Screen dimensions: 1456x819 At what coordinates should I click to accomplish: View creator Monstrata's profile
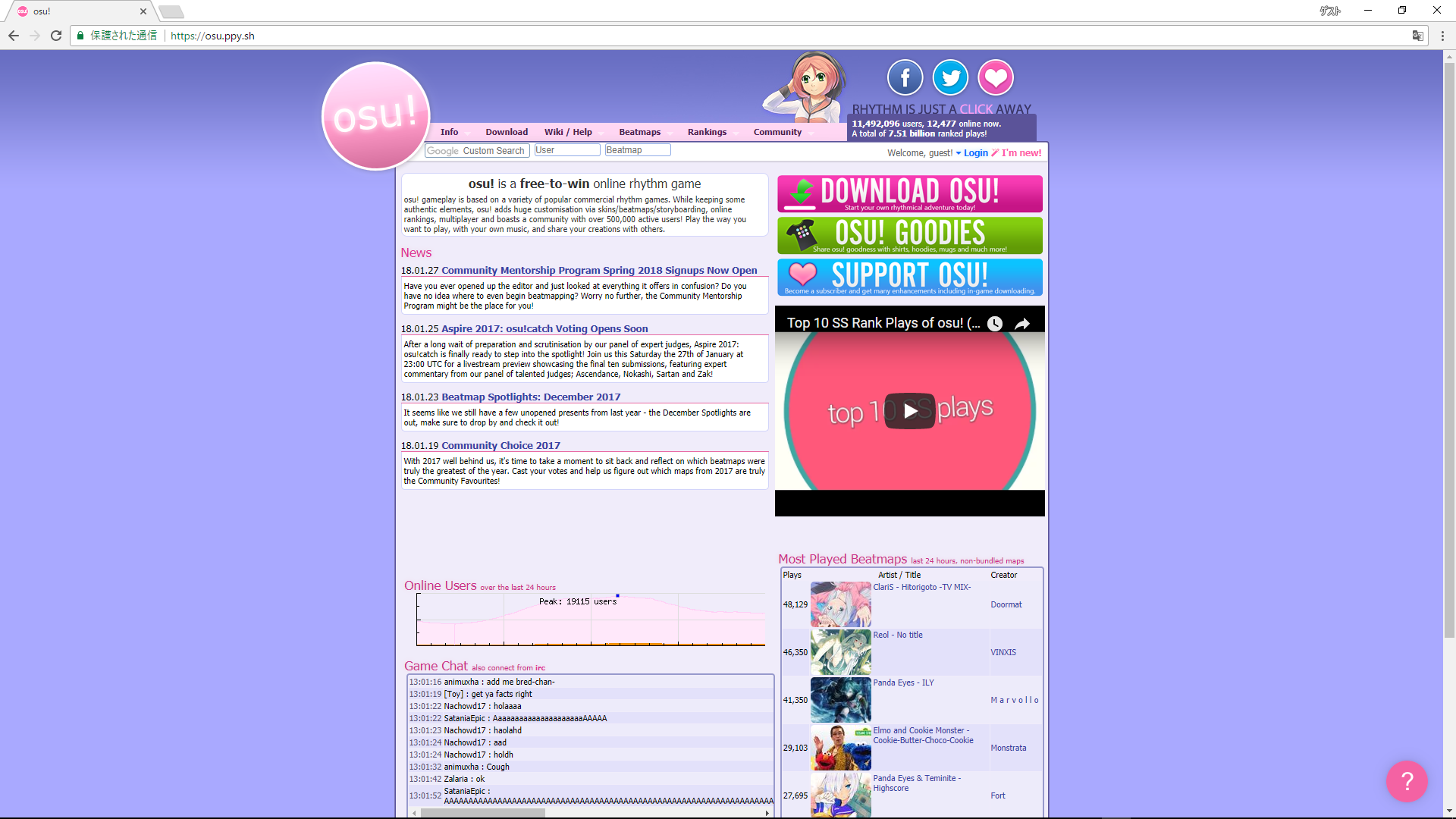point(1008,748)
